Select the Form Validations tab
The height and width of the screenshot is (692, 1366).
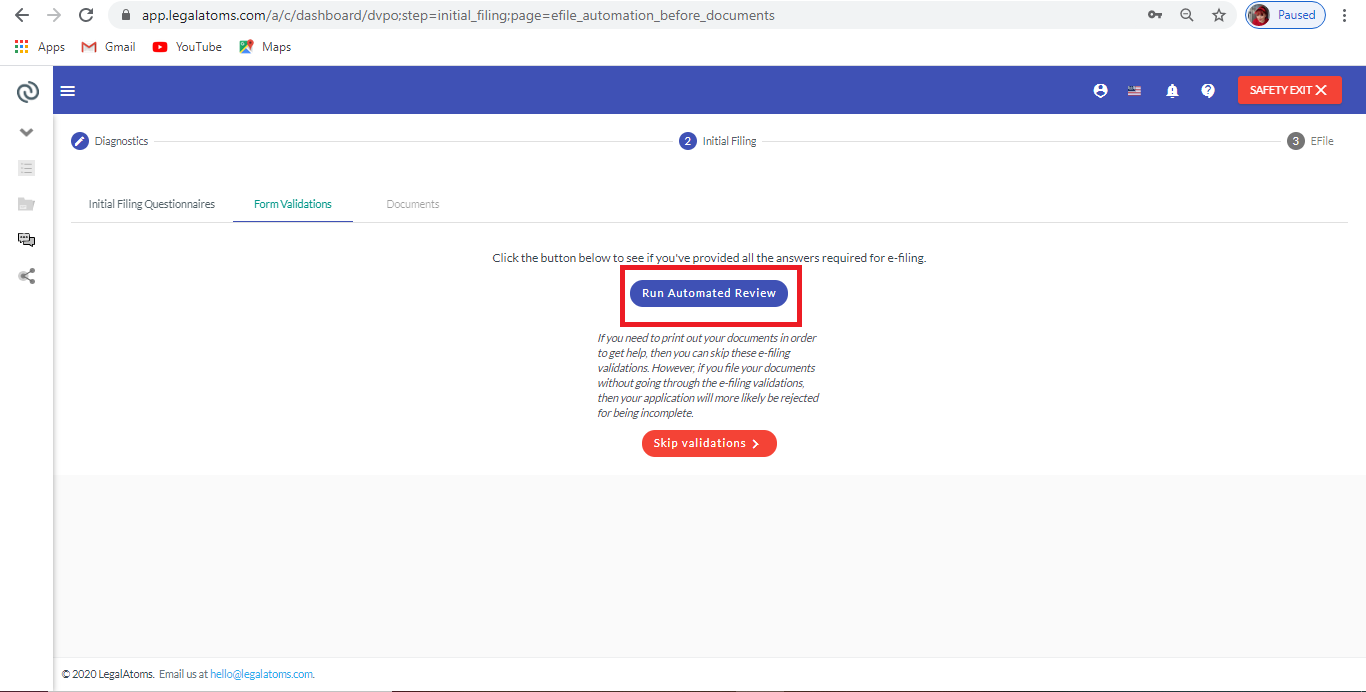pyautogui.click(x=293, y=204)
